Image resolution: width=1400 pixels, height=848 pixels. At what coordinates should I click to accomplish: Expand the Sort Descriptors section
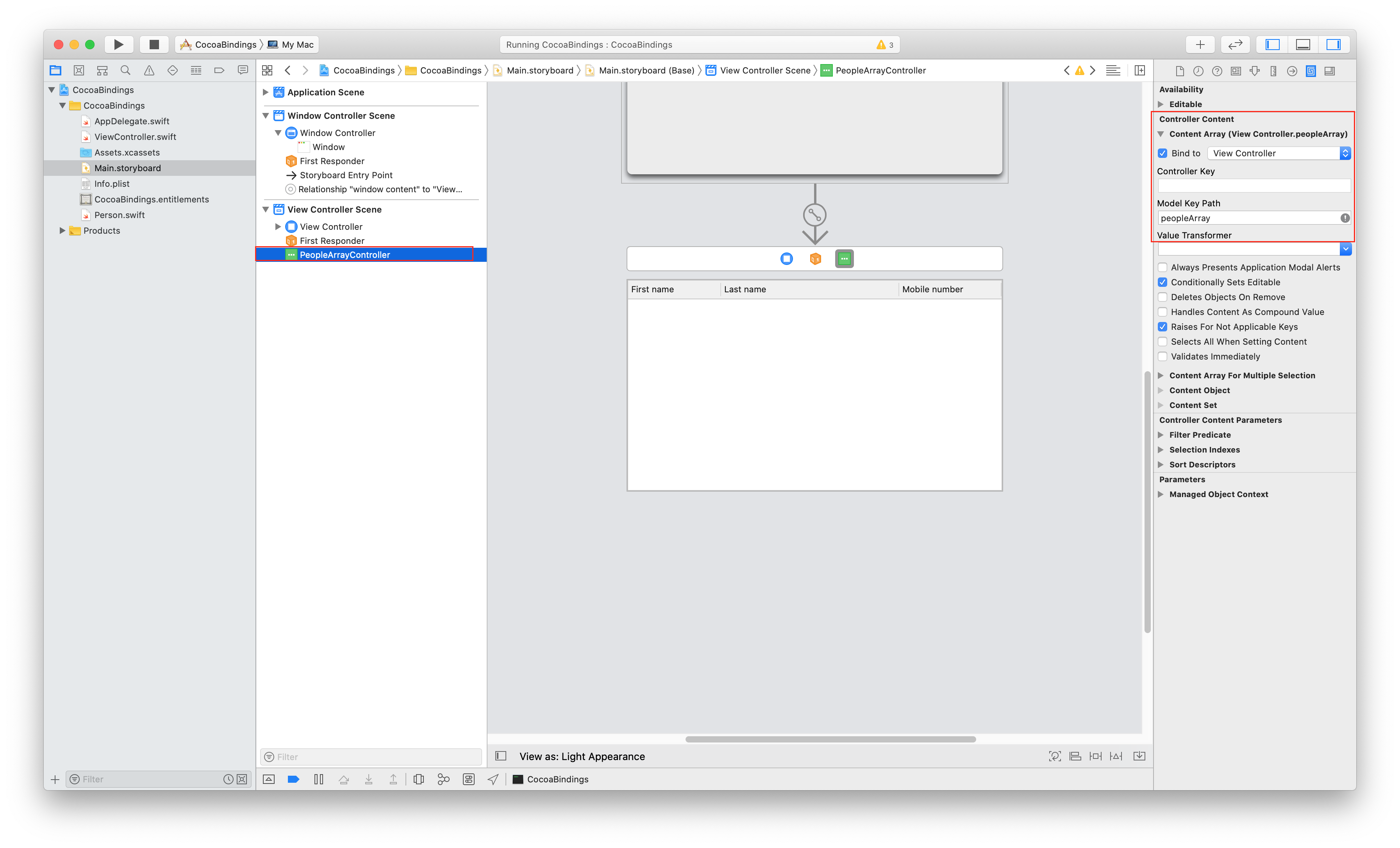tap(1161, 464)
